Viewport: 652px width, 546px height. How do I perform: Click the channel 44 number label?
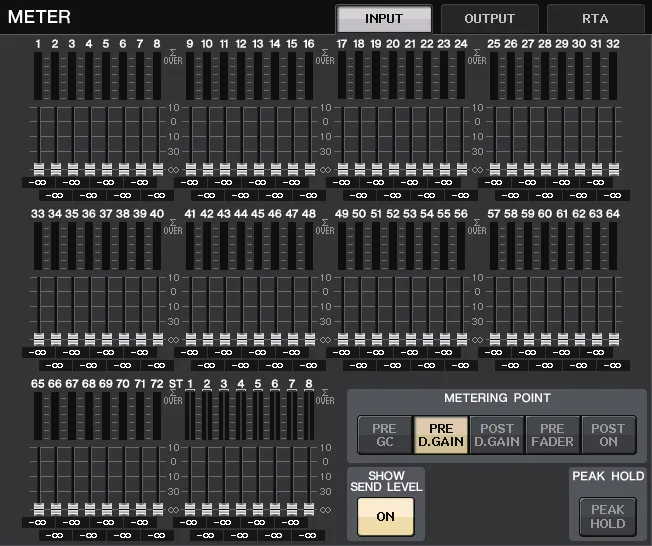(x=241, y=214)
